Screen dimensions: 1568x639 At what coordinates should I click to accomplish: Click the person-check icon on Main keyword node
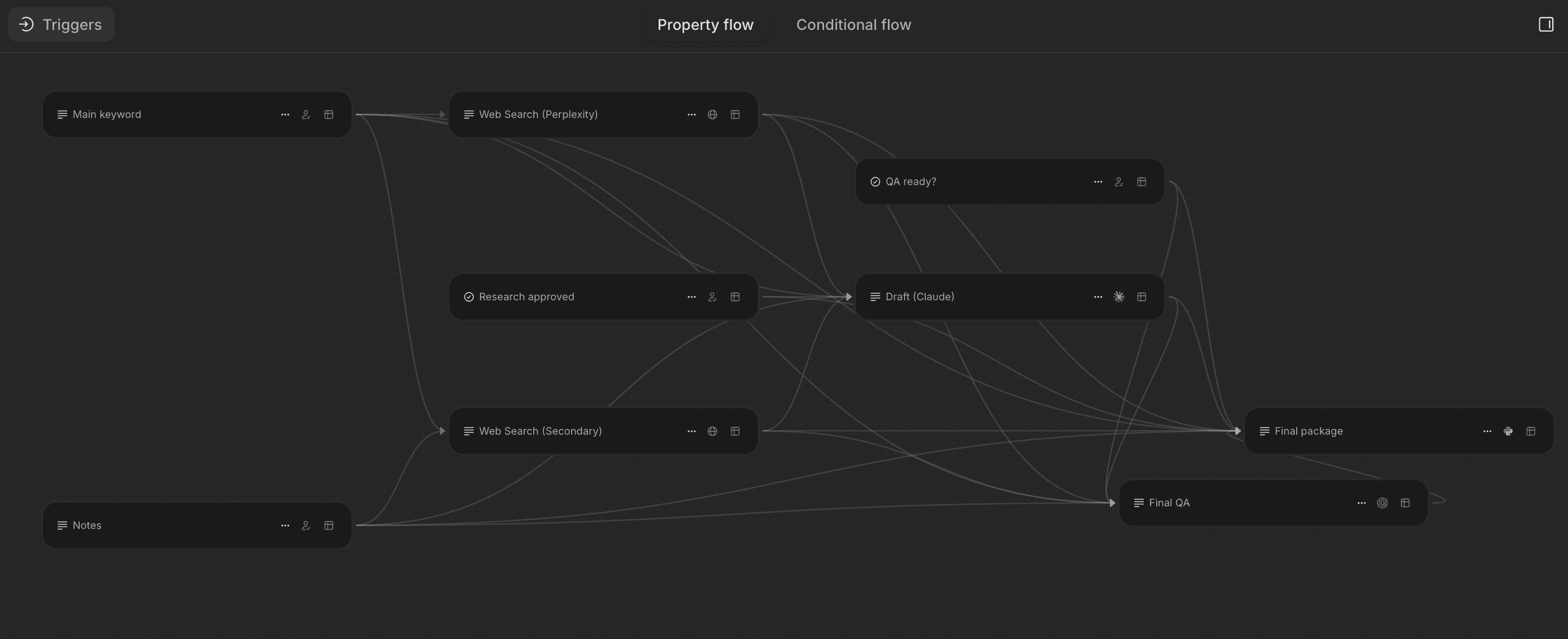(x=306, y=114)
